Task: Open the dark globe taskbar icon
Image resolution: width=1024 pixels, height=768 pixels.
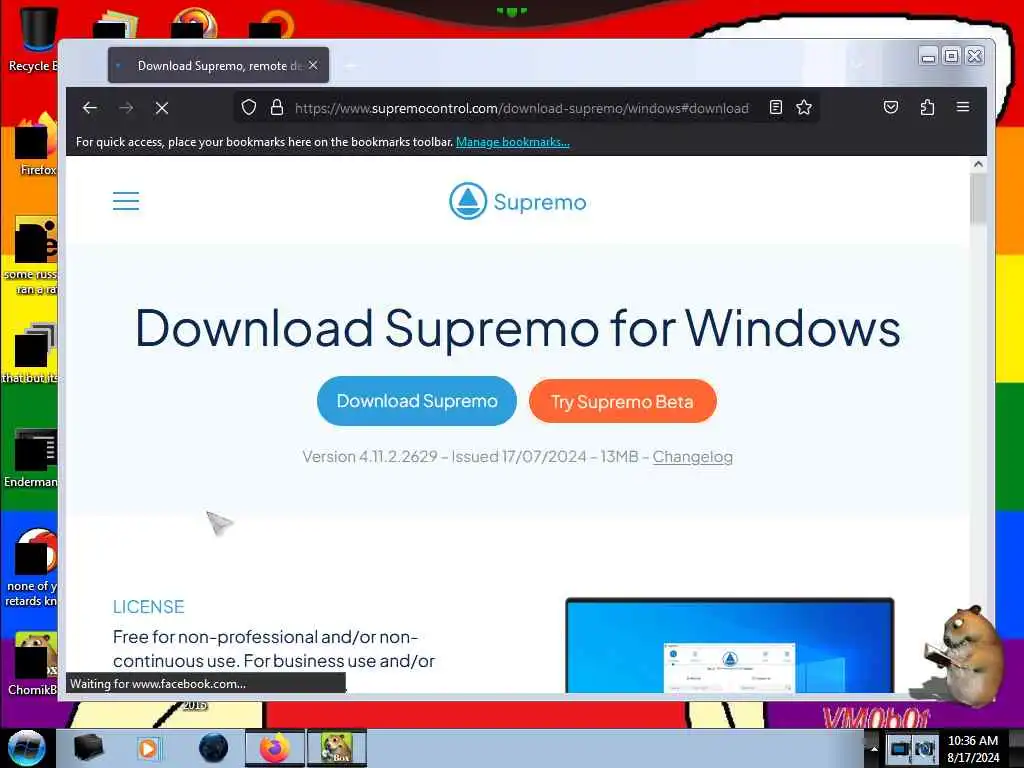Action: [x=213, y=748]
